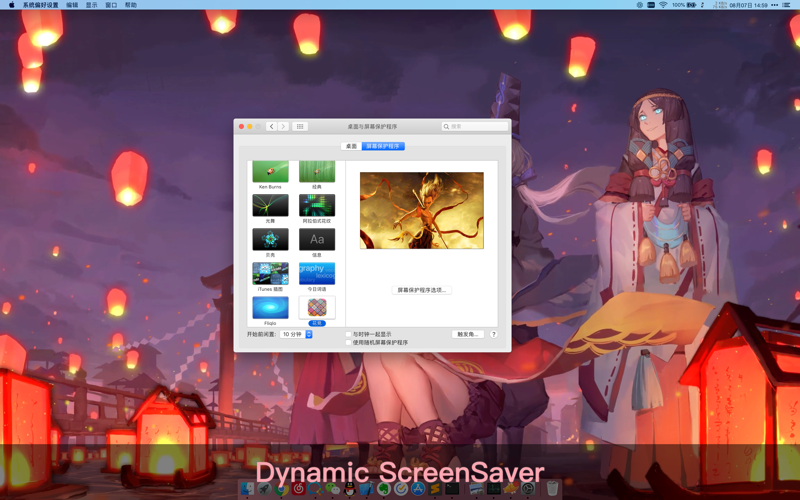Enable the random screen saver checkbox

coord(349,342)
